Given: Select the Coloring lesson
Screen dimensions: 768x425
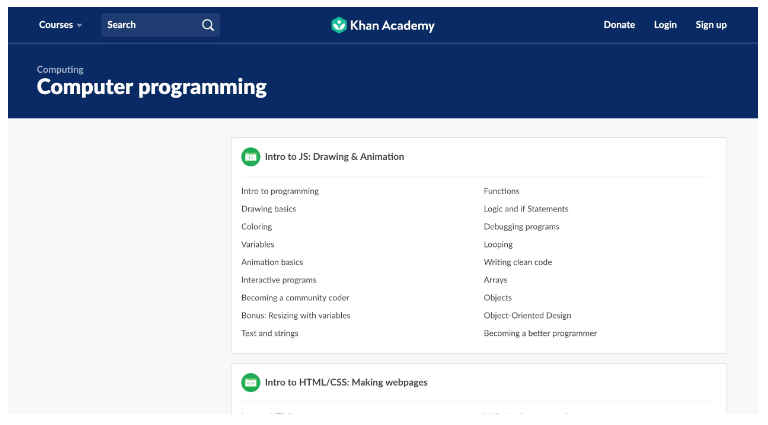Looking at the screenshot, I should point(257,227).
